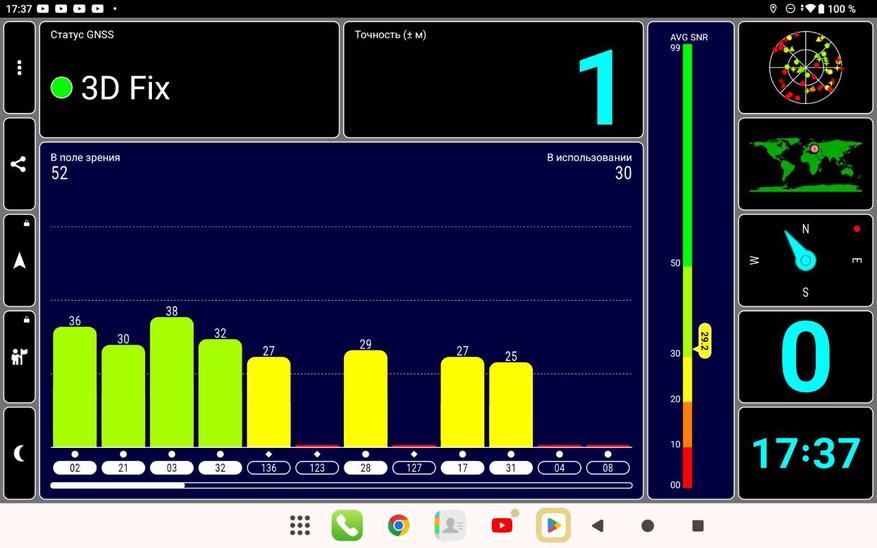Screen dimensions: 877x548
Task: Open the three-dot overflow menu
Action: point(20,68)
